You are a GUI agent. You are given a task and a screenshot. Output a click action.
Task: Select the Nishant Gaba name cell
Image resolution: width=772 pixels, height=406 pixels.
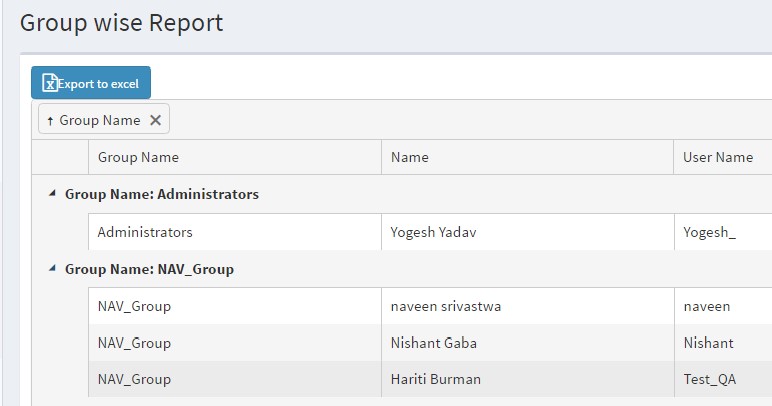(433, 343)
